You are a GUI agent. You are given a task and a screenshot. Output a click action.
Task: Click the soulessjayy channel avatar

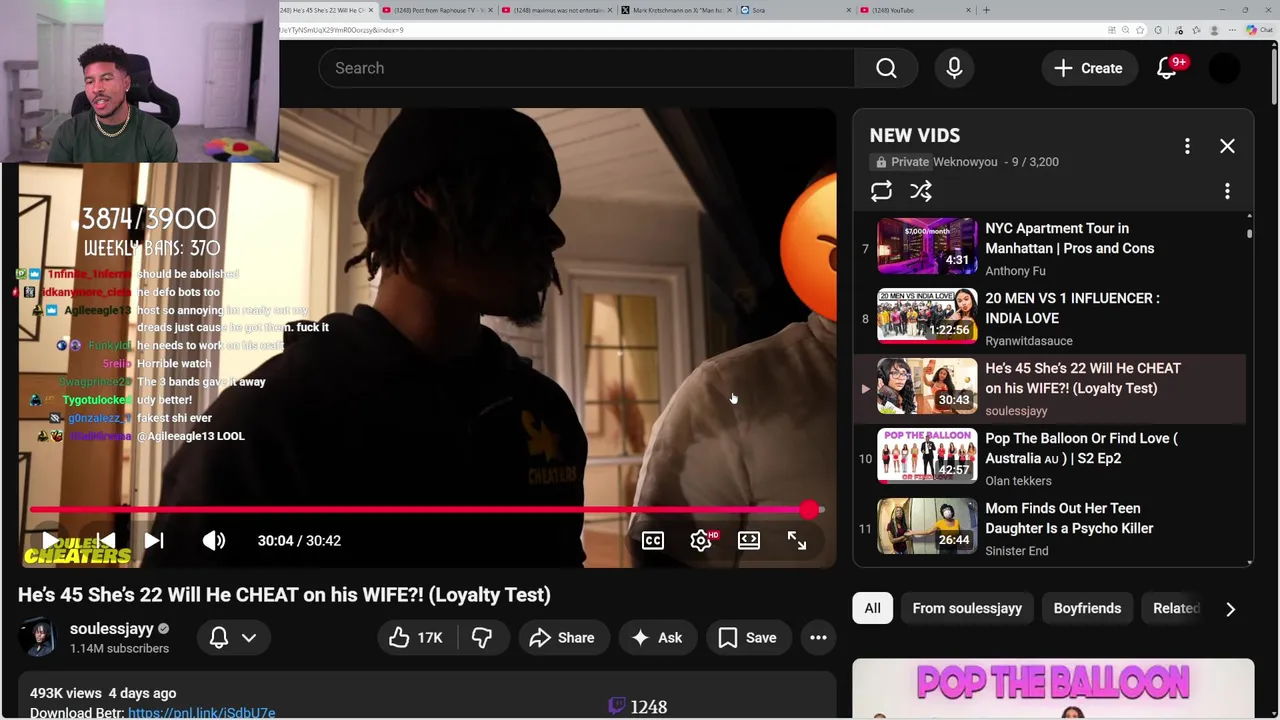38,638
